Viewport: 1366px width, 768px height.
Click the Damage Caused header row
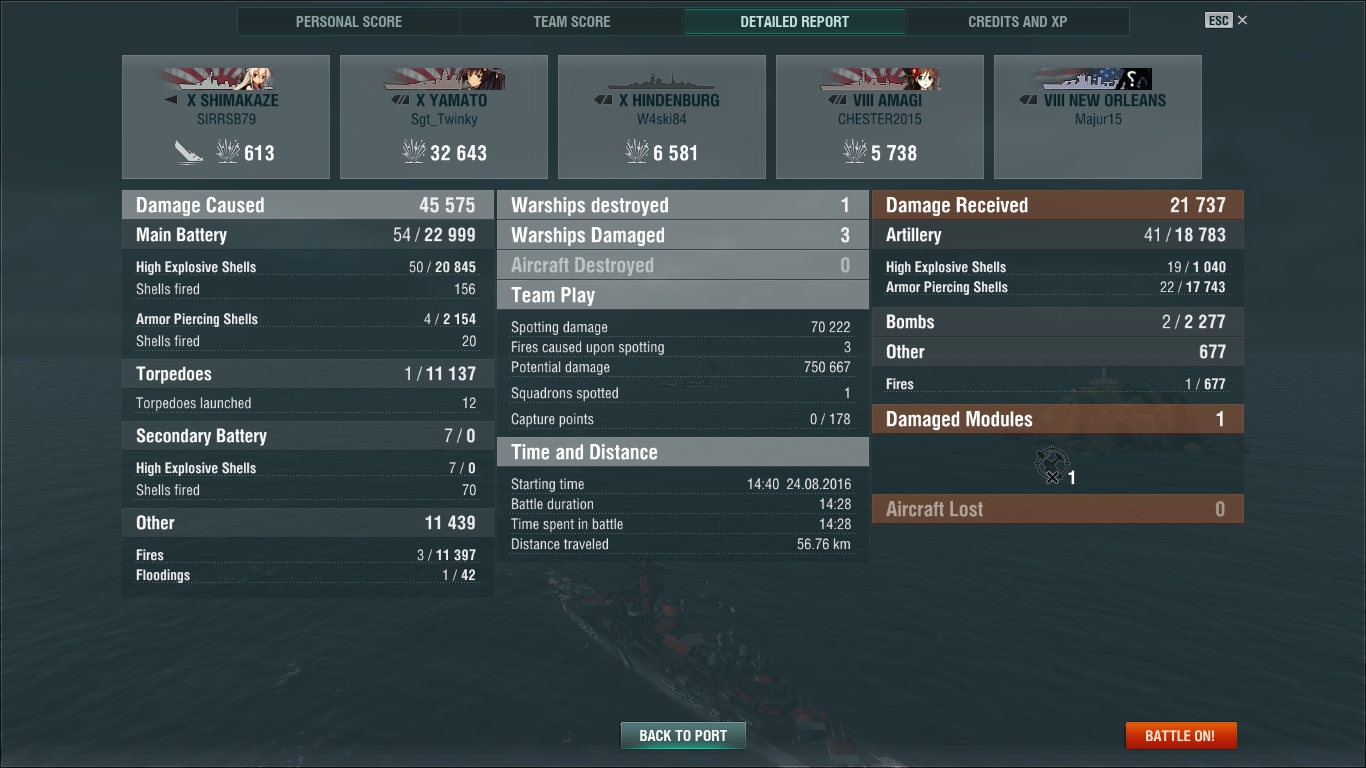click(x=308, y=205)
